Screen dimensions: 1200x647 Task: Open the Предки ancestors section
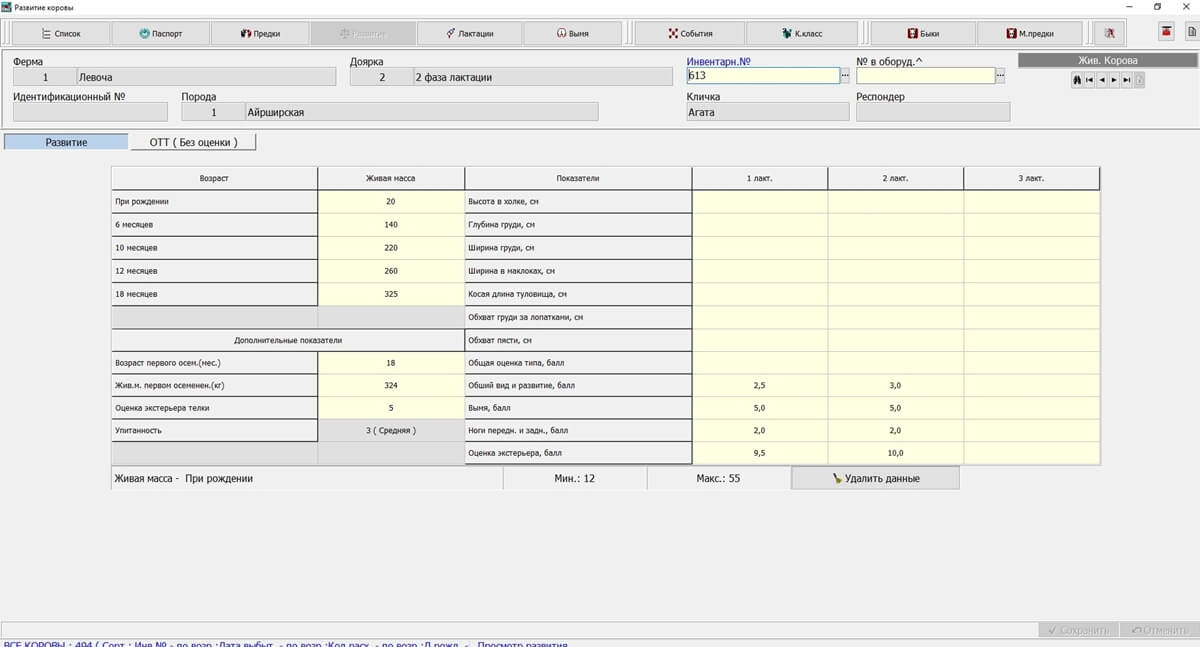[x=260, y=33]
